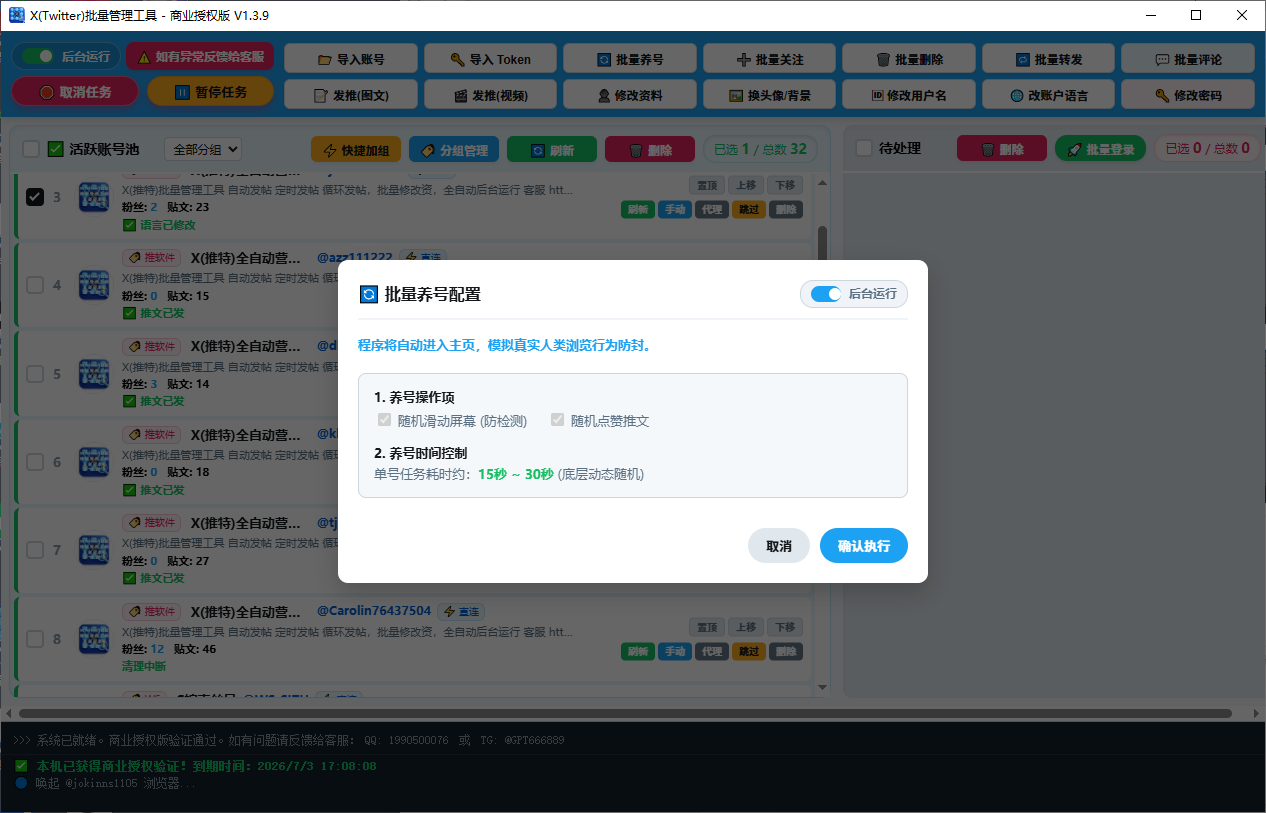Toggle the 后台运行 switch in main toolbar
The width and height of the screenshot is (1266, 813).
[x=39, y=56]
